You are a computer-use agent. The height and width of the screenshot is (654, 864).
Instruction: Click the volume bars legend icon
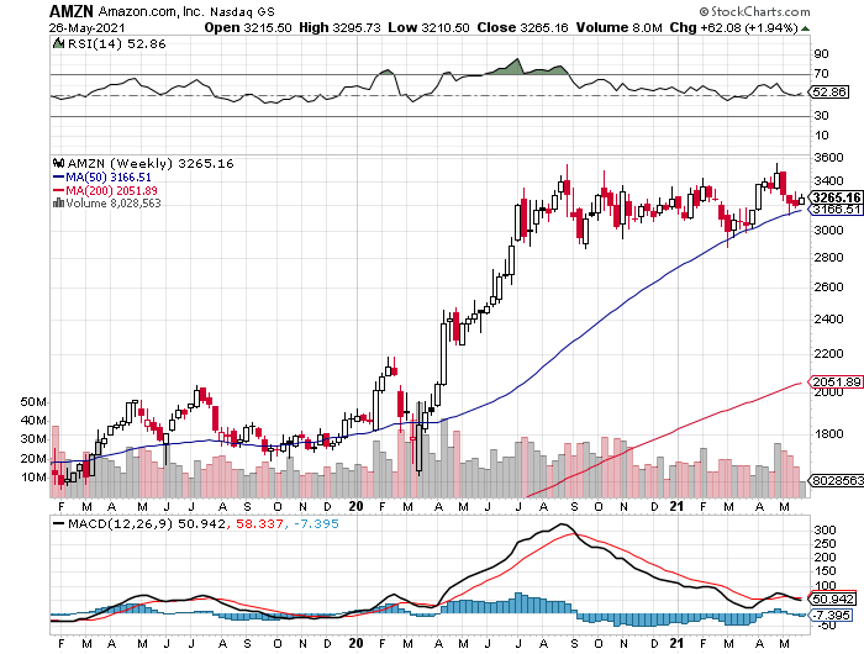click(58, 203)
